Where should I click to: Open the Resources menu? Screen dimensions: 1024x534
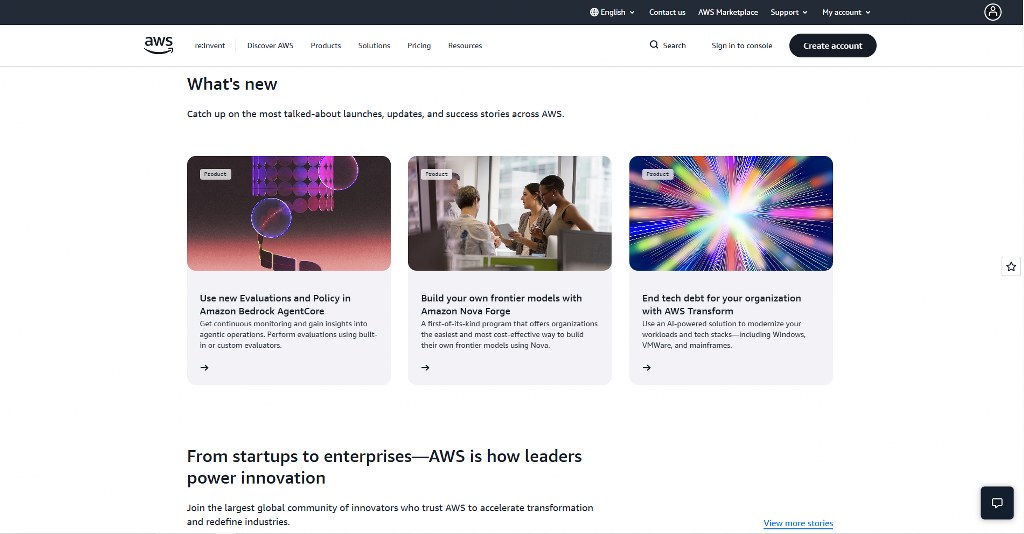(465, 46)
